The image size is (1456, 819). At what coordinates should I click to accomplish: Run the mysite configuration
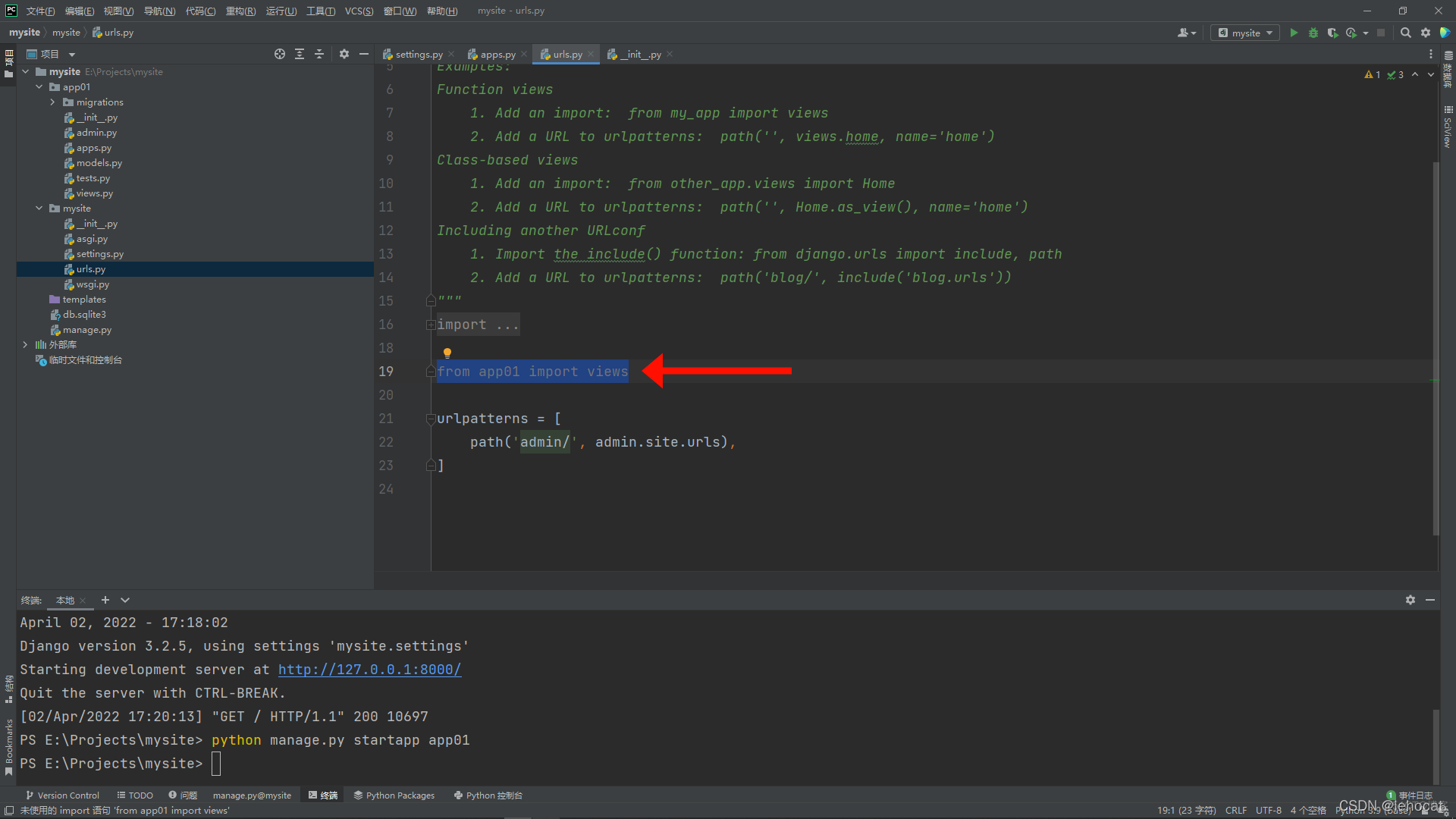1294,33
